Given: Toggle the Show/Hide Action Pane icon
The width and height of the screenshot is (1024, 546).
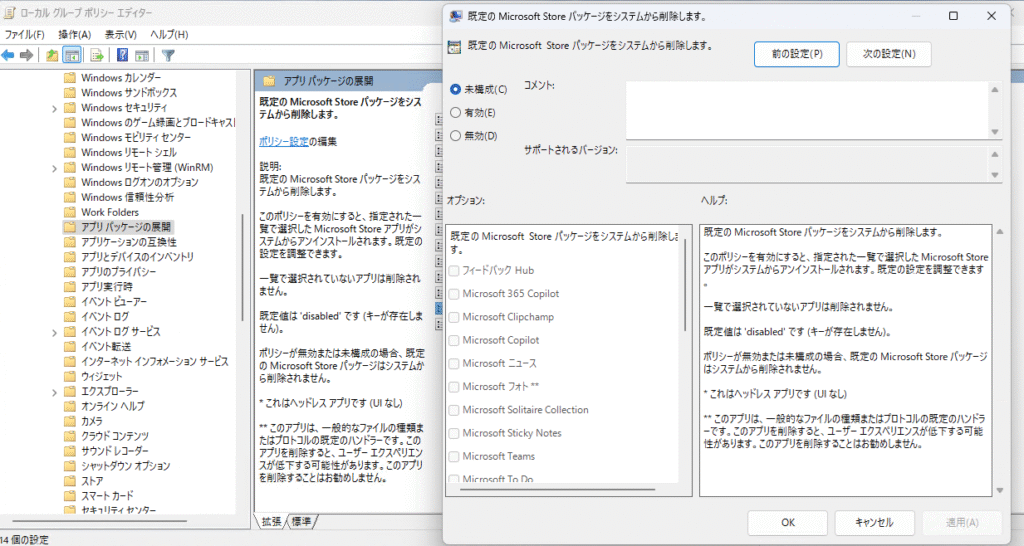Looking at the screenshot, I should pos(142,56).
